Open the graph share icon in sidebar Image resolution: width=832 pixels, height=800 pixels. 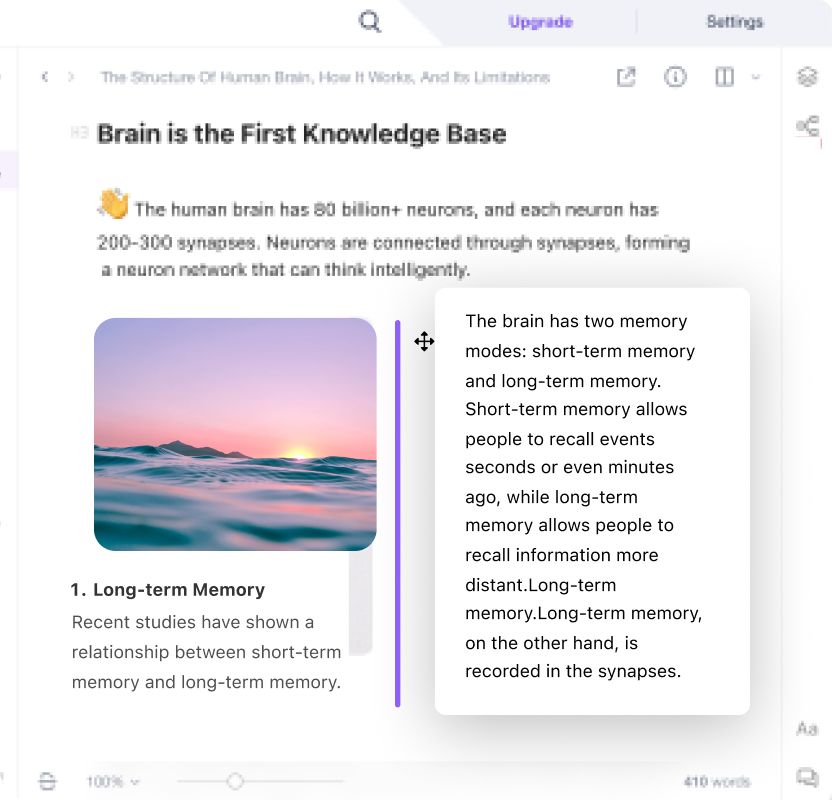coord(807,126)
